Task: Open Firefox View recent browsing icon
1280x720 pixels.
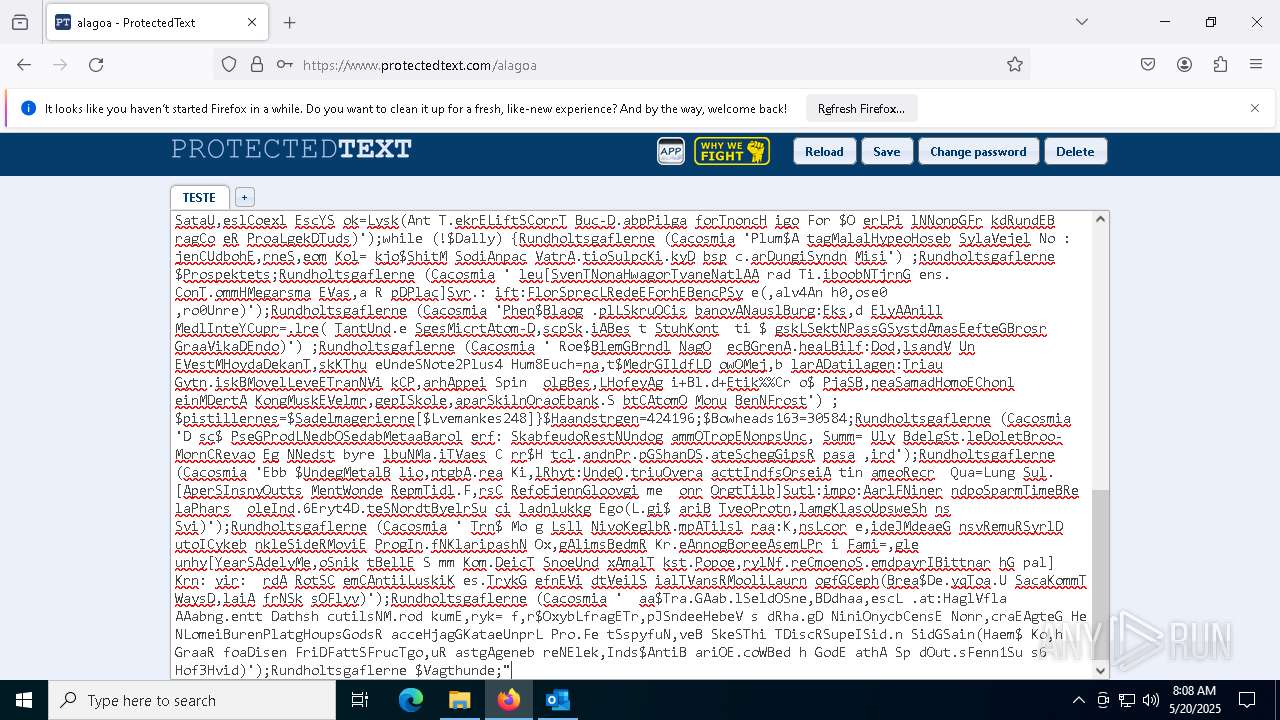Action: 20,22
